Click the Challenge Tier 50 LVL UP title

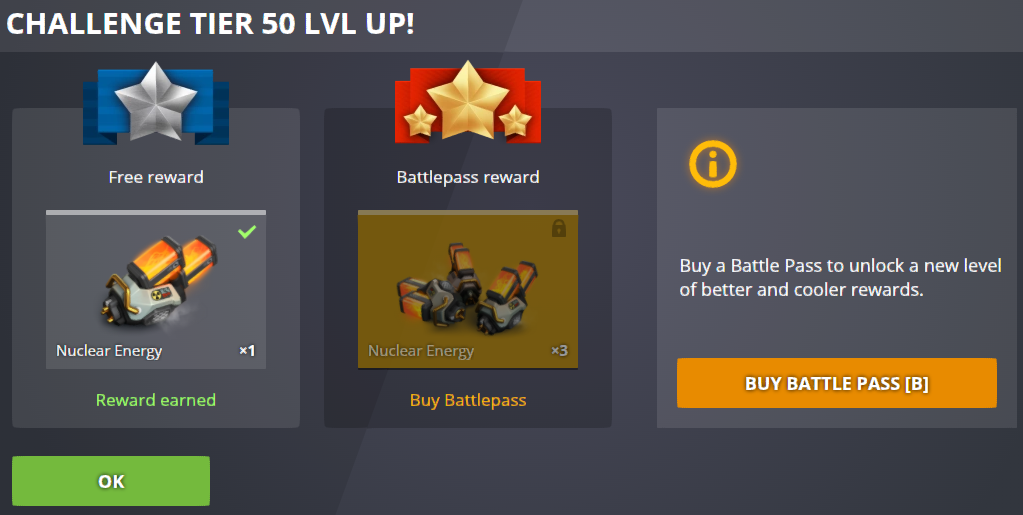pyautogui.click(x=210, y=24)
